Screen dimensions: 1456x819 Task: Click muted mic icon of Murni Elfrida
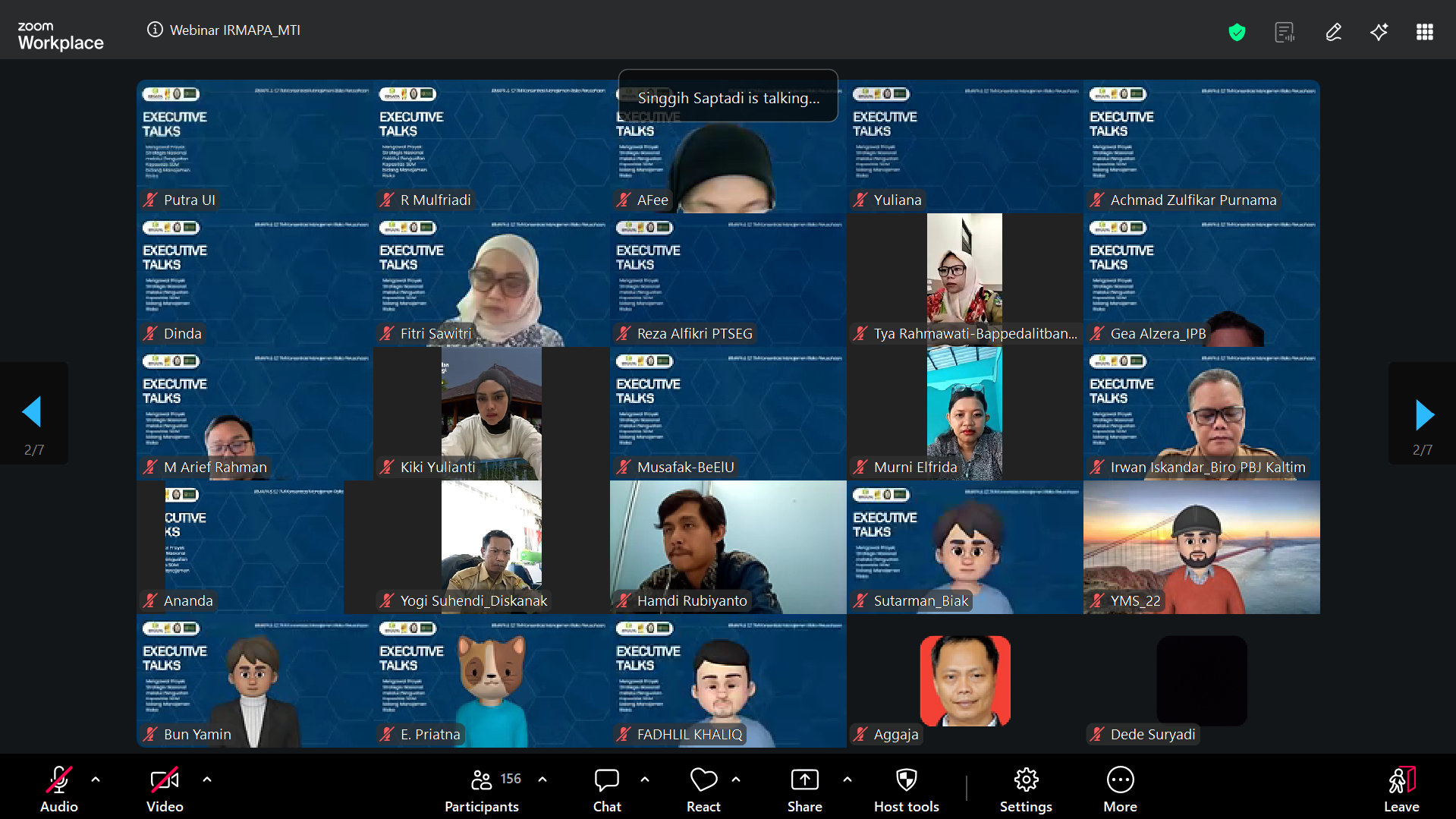[860, 468]
